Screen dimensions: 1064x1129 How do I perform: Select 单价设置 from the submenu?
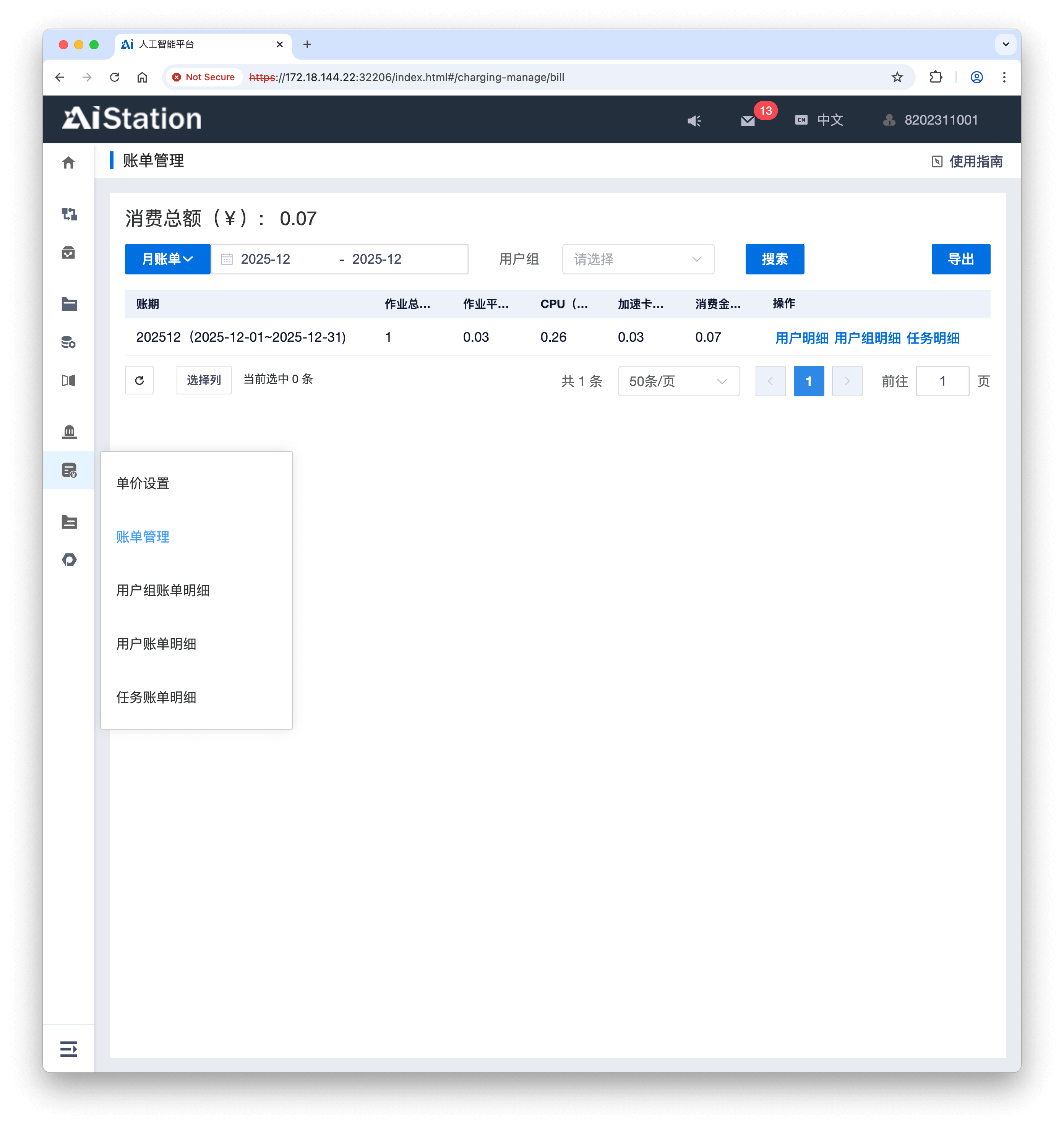pos(143,483)
